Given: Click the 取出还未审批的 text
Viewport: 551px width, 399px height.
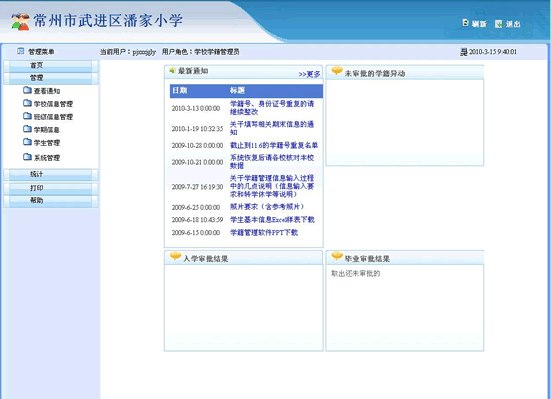Looking at the screenshot, I should click(355, 273).
